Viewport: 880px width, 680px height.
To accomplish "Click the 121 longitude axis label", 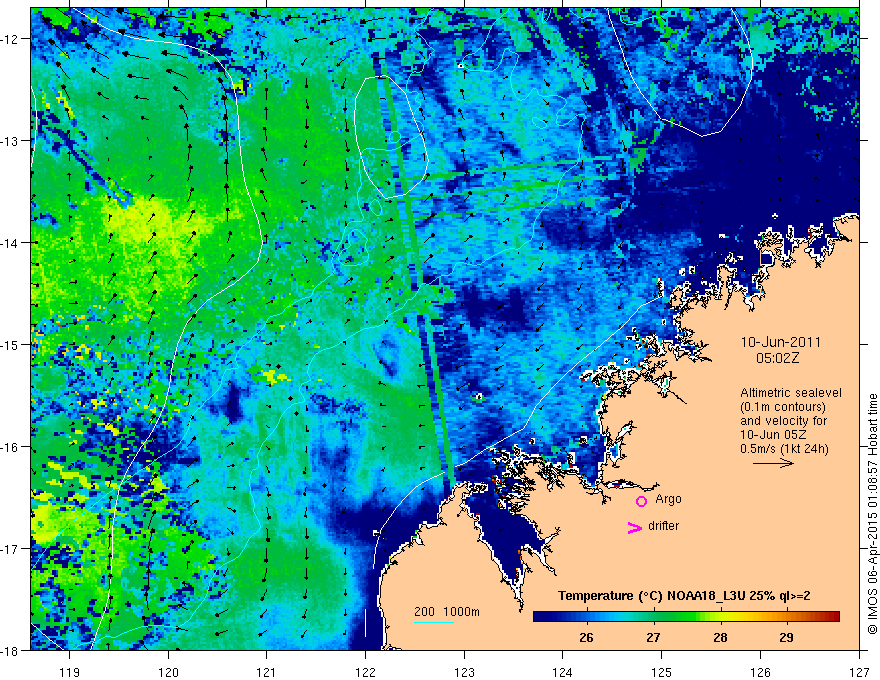I will coord(267,672).
